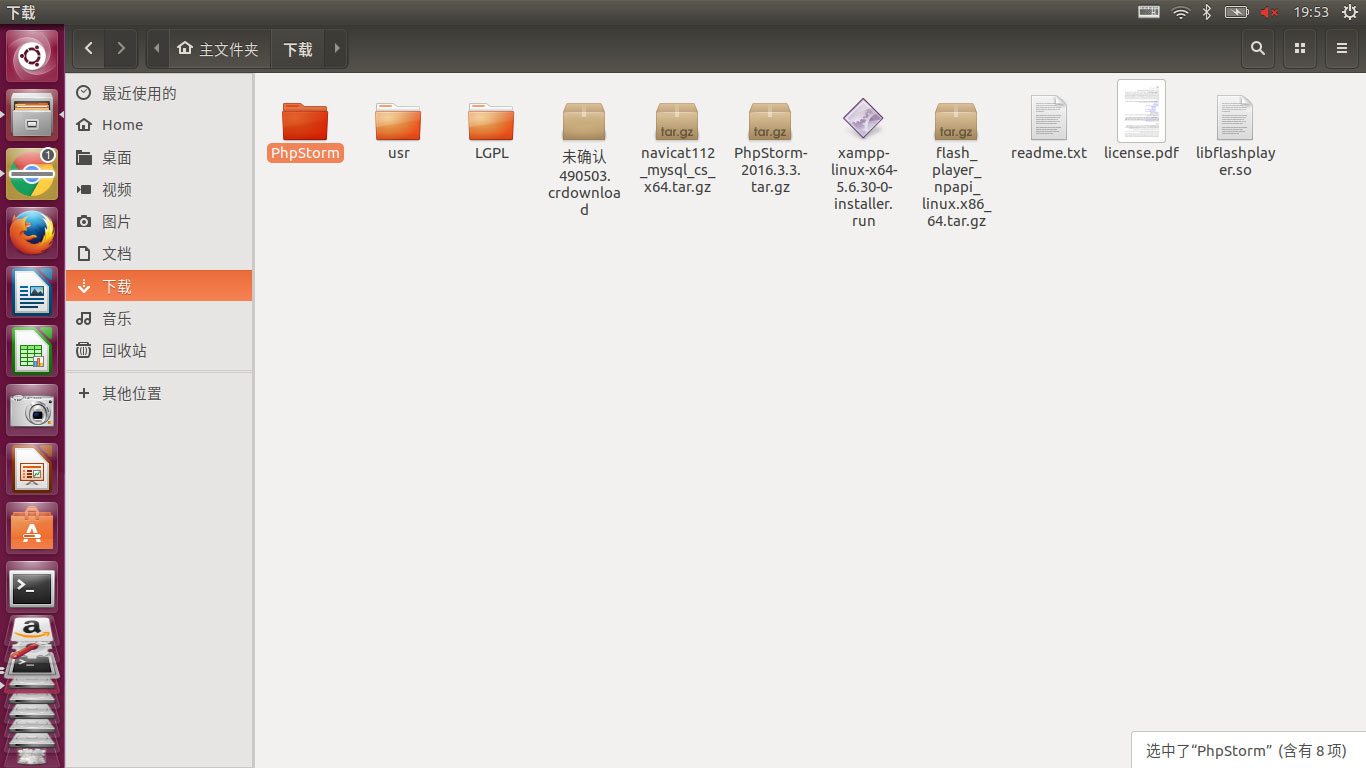Screen dimensions: 1366x768
Task: Open the Wi-Fi network indicator
Action: [x=1181, y=12]
